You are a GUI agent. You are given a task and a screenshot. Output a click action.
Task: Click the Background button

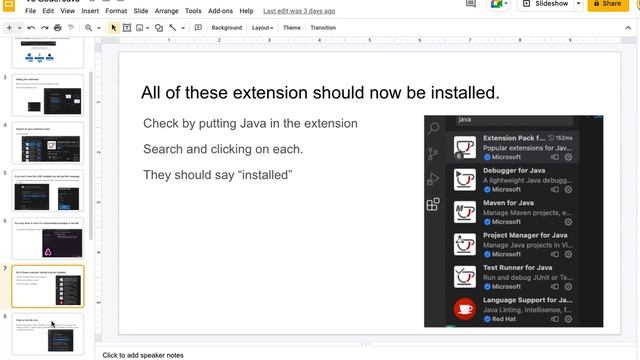point(227,28)
